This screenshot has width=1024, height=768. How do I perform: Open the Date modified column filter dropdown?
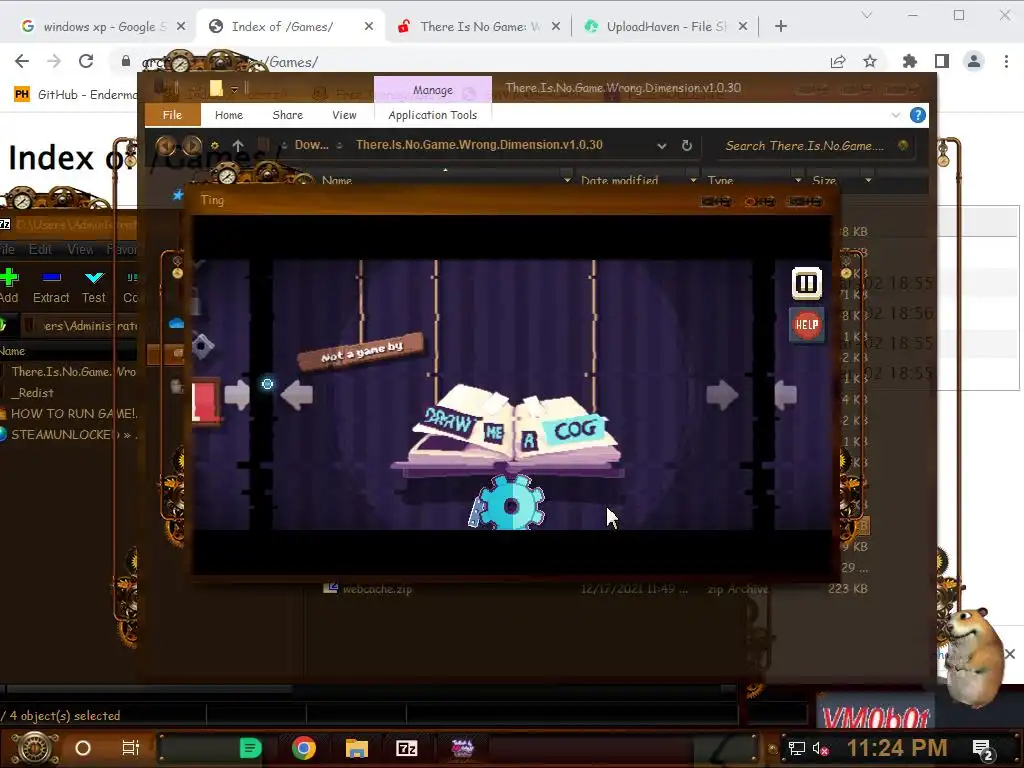693,180
